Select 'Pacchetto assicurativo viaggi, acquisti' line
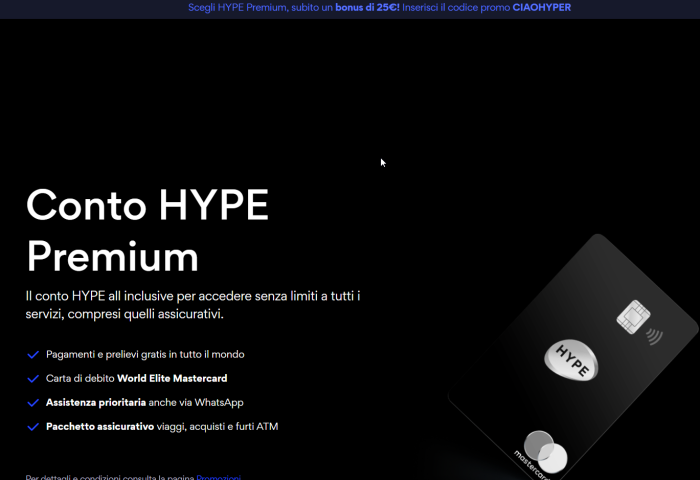Image resolution: width=700 pixels, height=480 pixels. pos(162,427)
